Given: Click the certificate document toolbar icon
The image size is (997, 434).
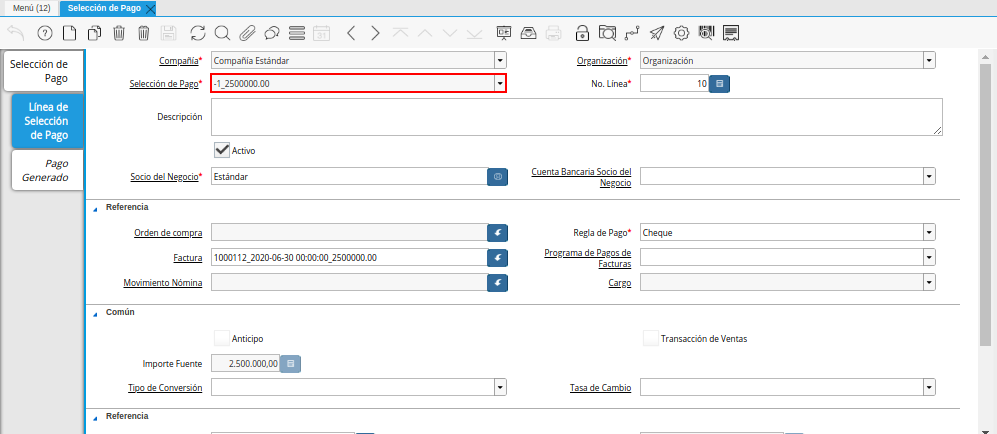Looking at the screenshot, I should pos(731,33).
